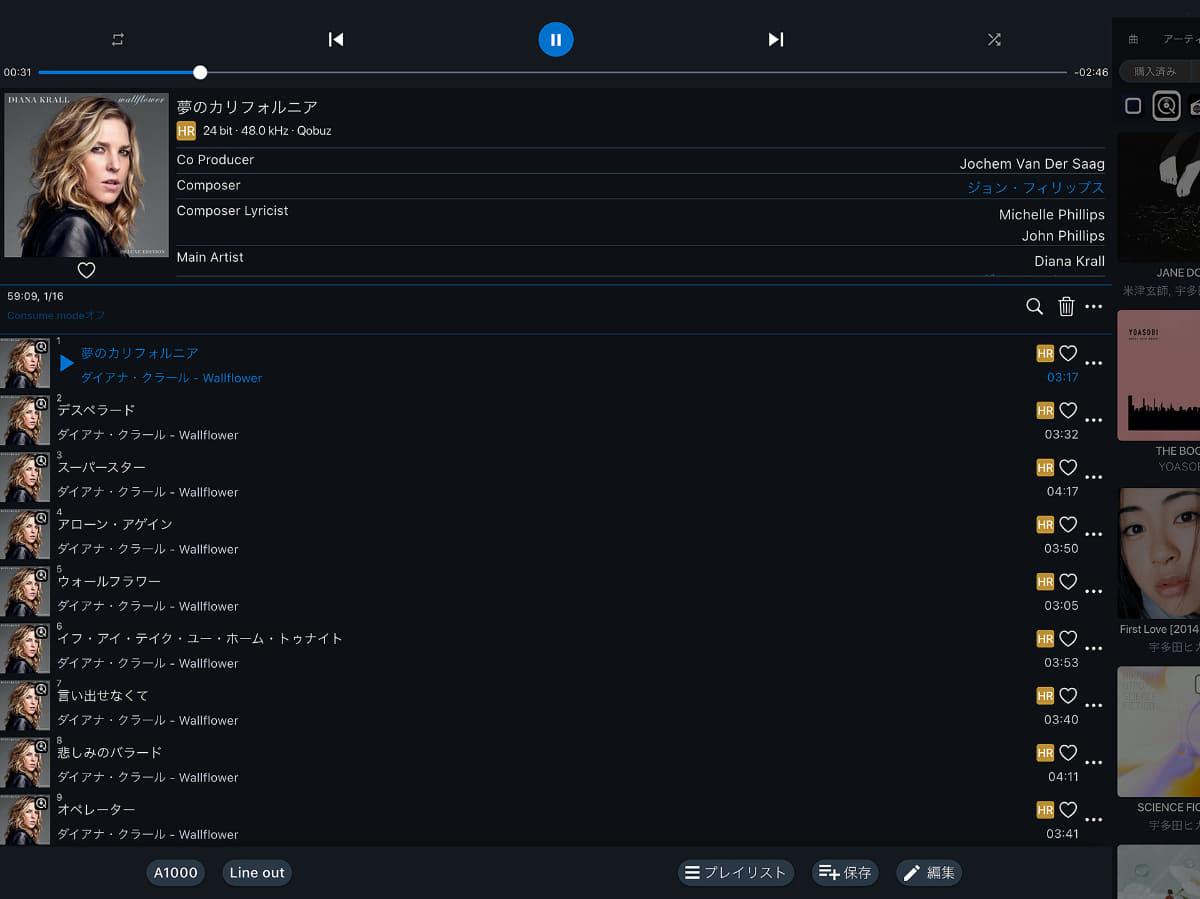Switch to アーティスト tab in library
1200x899 pixels.
pos(1181,39)
